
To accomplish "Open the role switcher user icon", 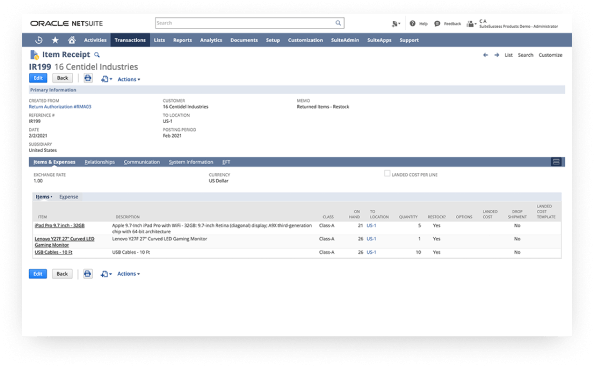I will pyautogui.click(x=471, y=24).
